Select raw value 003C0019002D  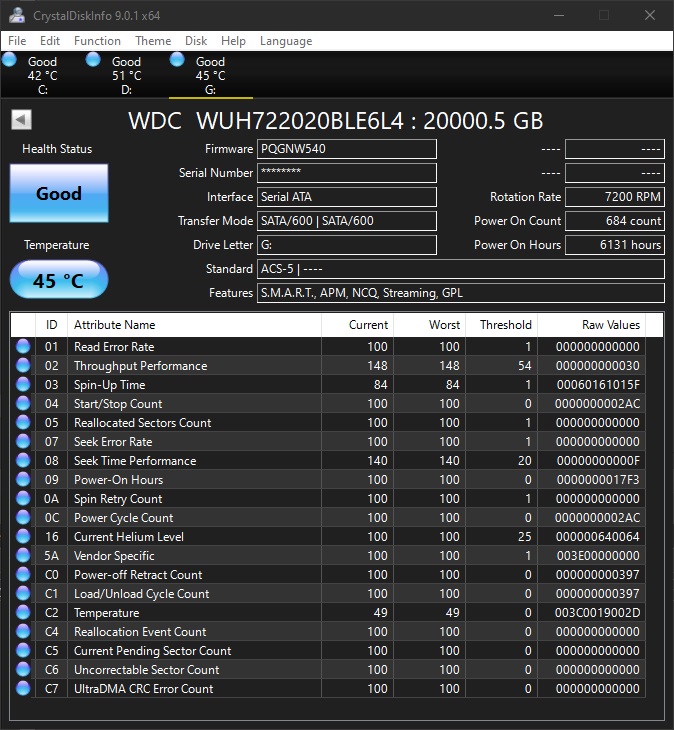(x=597, y=613)
